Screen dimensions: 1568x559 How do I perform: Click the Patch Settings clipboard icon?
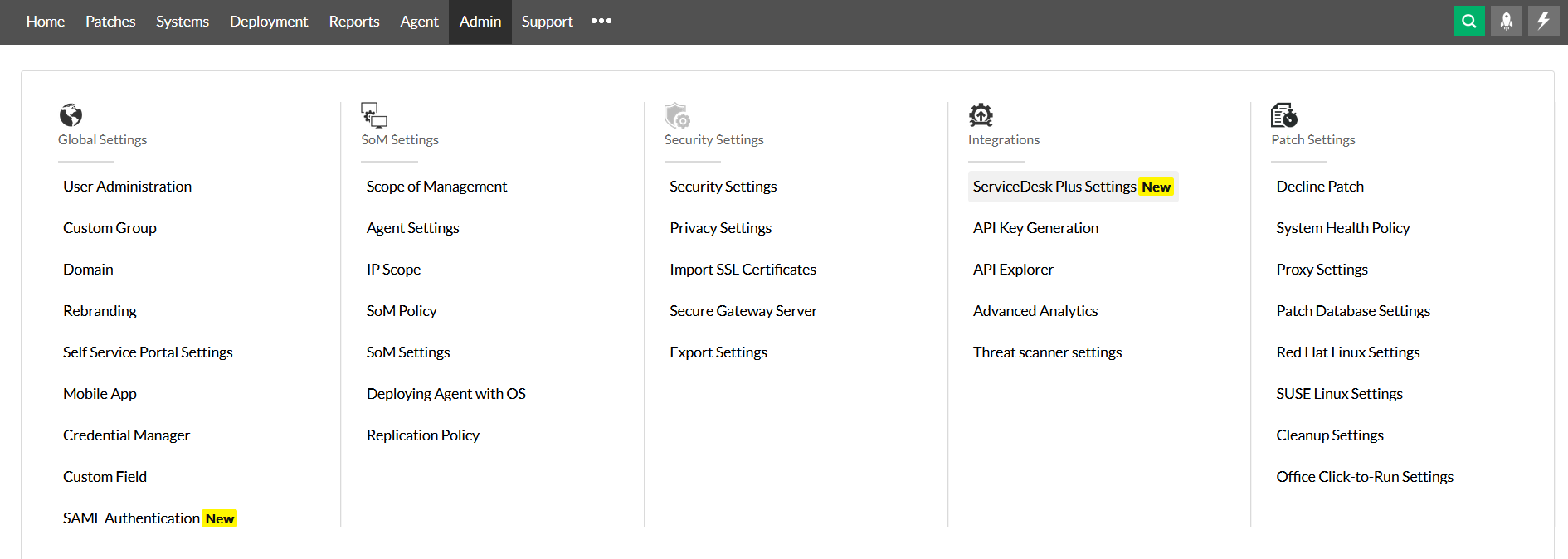[1283, 114]
